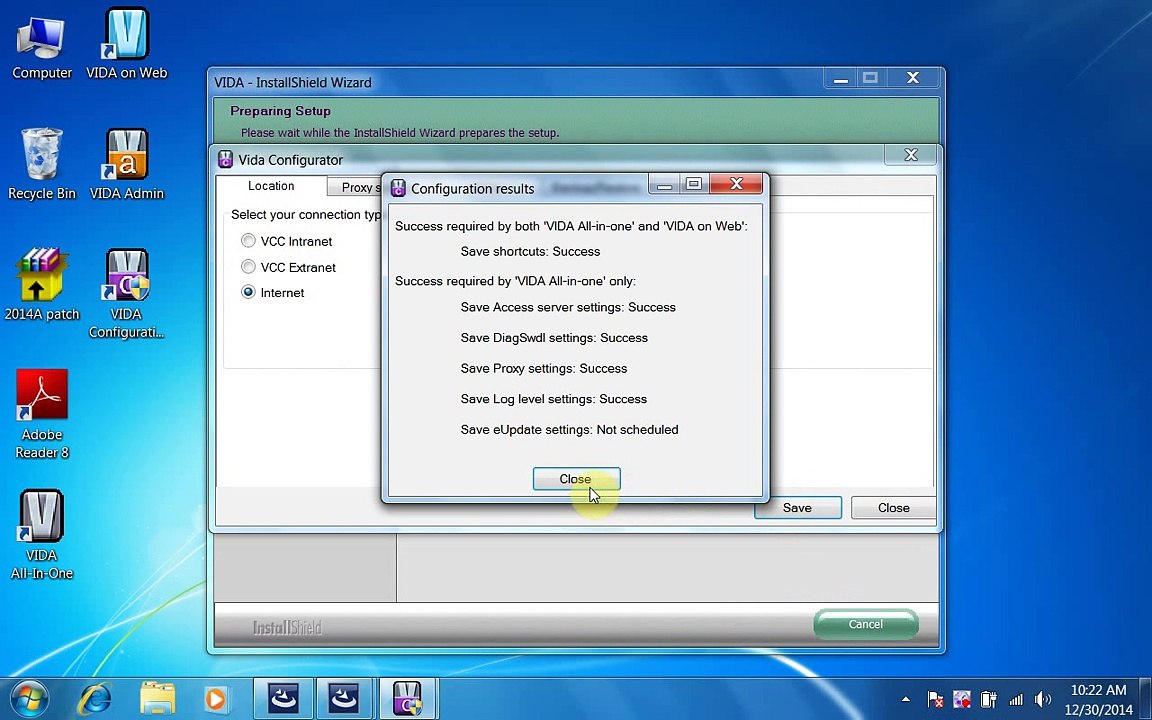Viewport: 1152px width, 720px height.
Task: Open Action Center flag tray icon
Action: pyautogui.click(x=935, y=699)
